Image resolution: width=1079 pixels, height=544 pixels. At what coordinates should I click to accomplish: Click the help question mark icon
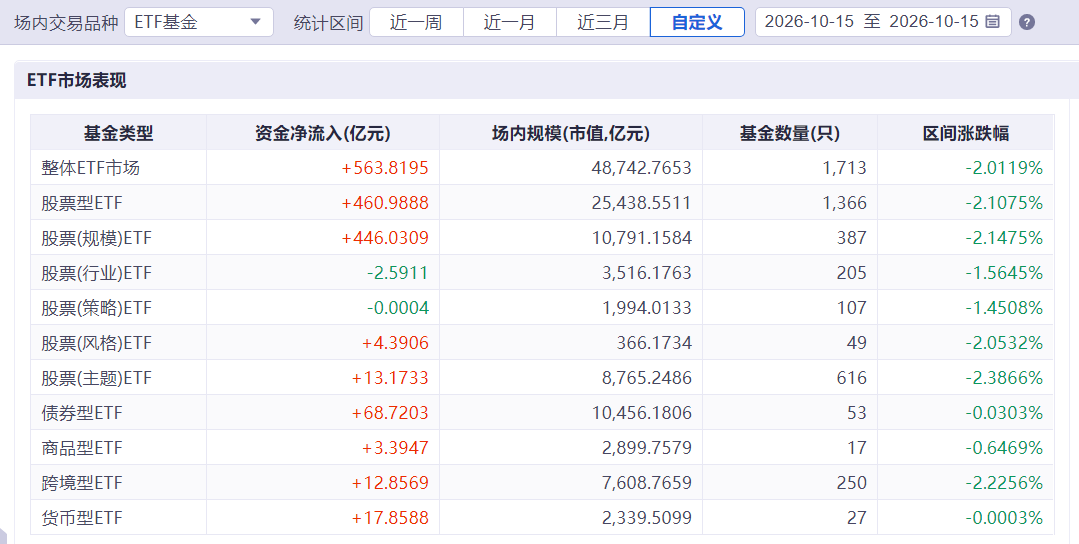click(x=1027, y=23)
